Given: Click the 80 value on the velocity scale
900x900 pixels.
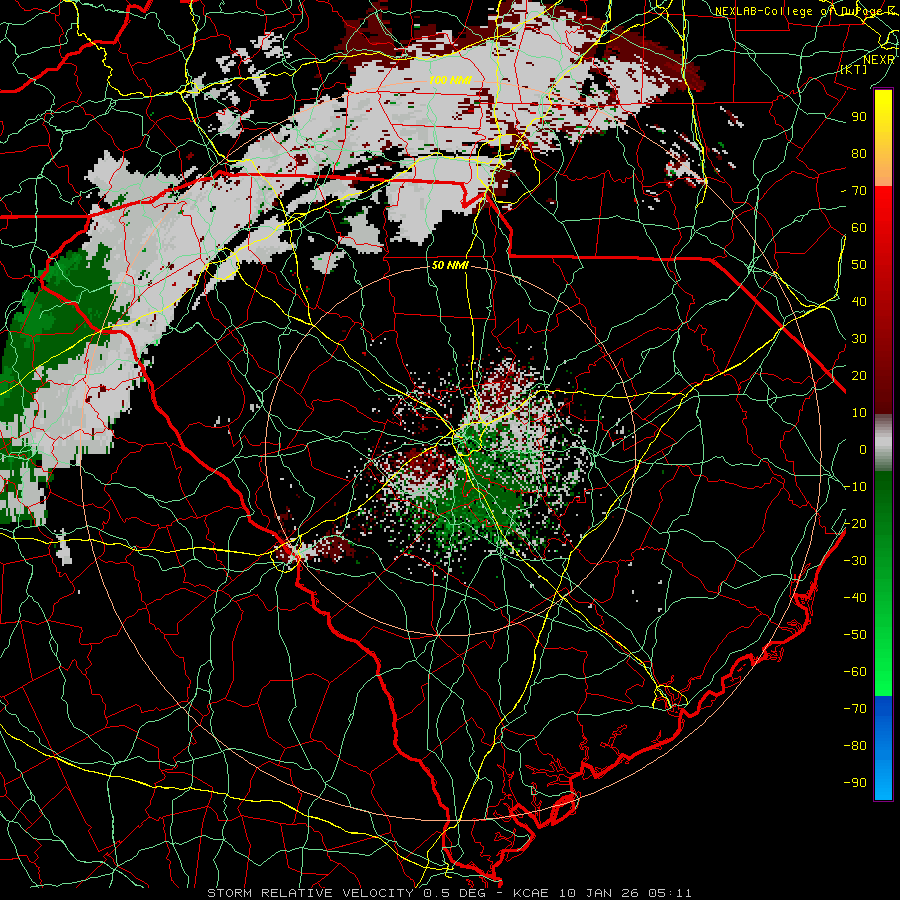Looking at the screenshot, I should coord(859,153).
